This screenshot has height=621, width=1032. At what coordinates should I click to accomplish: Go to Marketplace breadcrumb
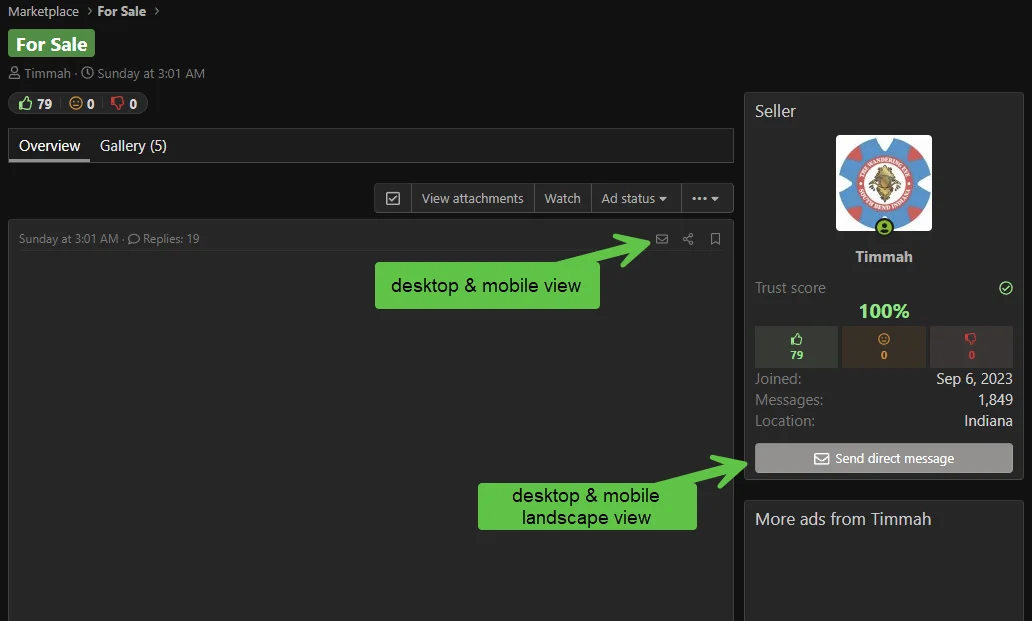tap(43, 11)
